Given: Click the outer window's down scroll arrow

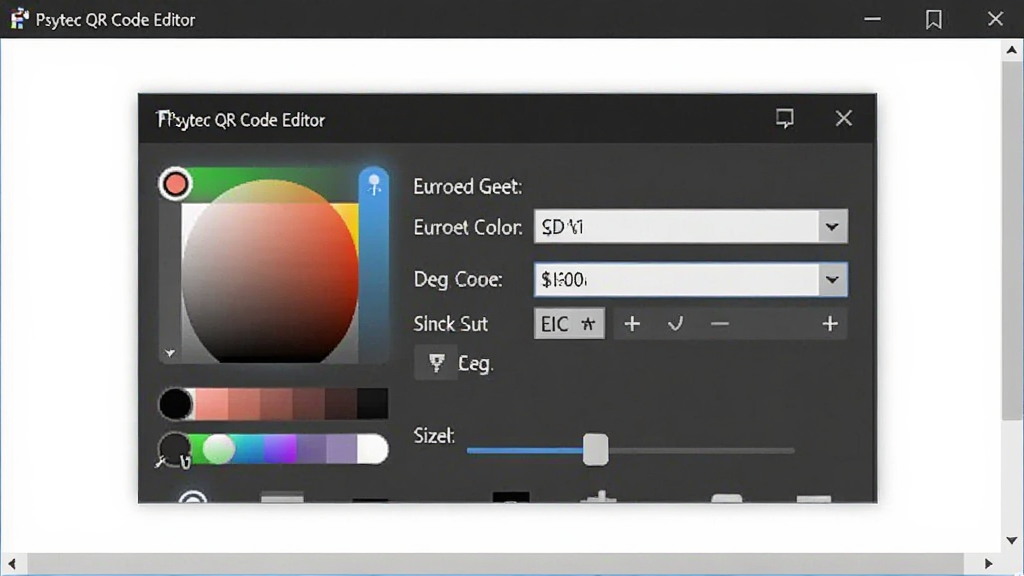Looking at the screenshot, I should click(x=1012, y=541).
